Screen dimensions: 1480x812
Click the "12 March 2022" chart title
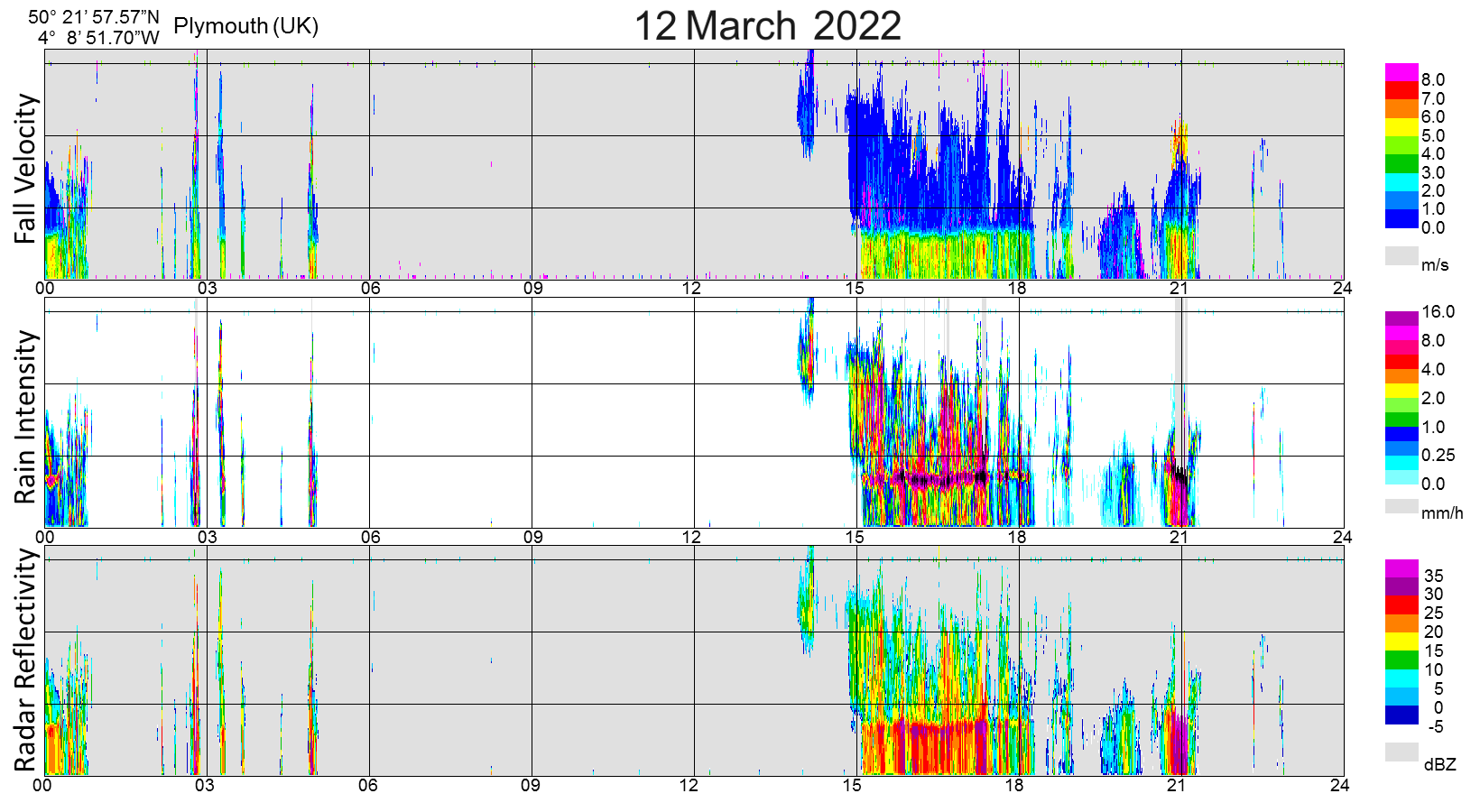tap(767, 26)
